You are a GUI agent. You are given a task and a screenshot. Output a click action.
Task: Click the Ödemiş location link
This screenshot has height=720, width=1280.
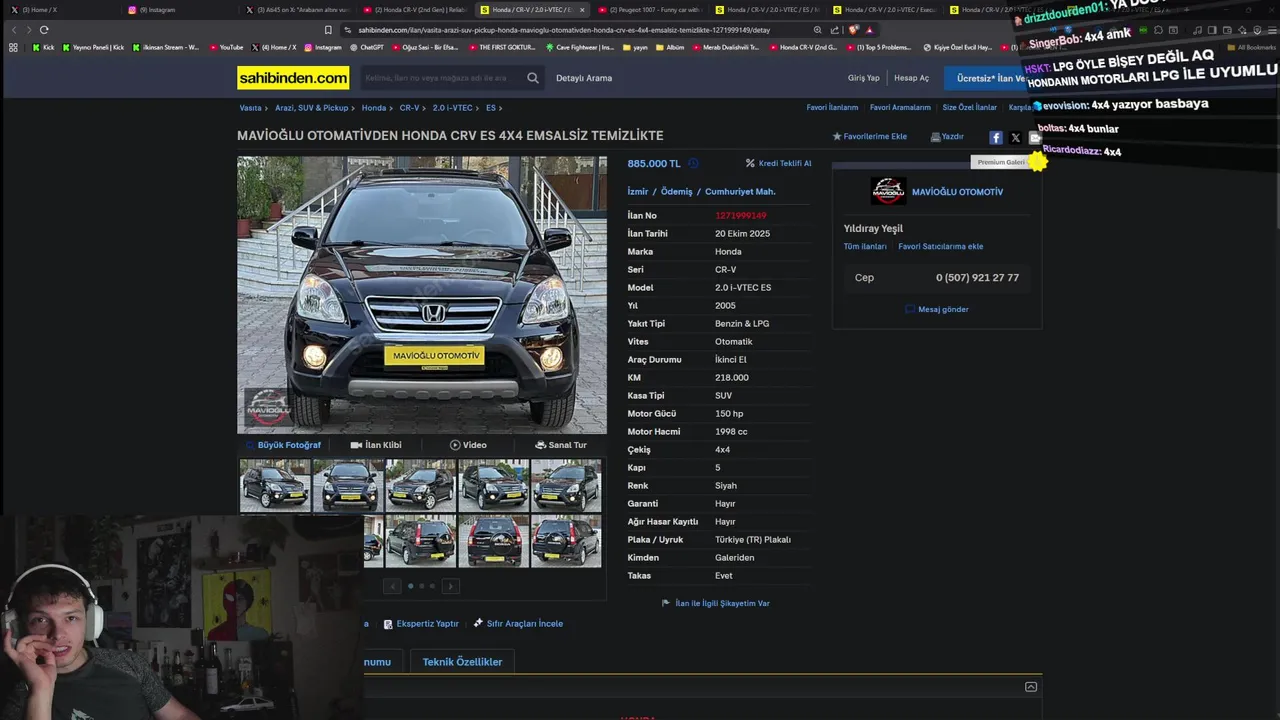(x=676, y=192)
